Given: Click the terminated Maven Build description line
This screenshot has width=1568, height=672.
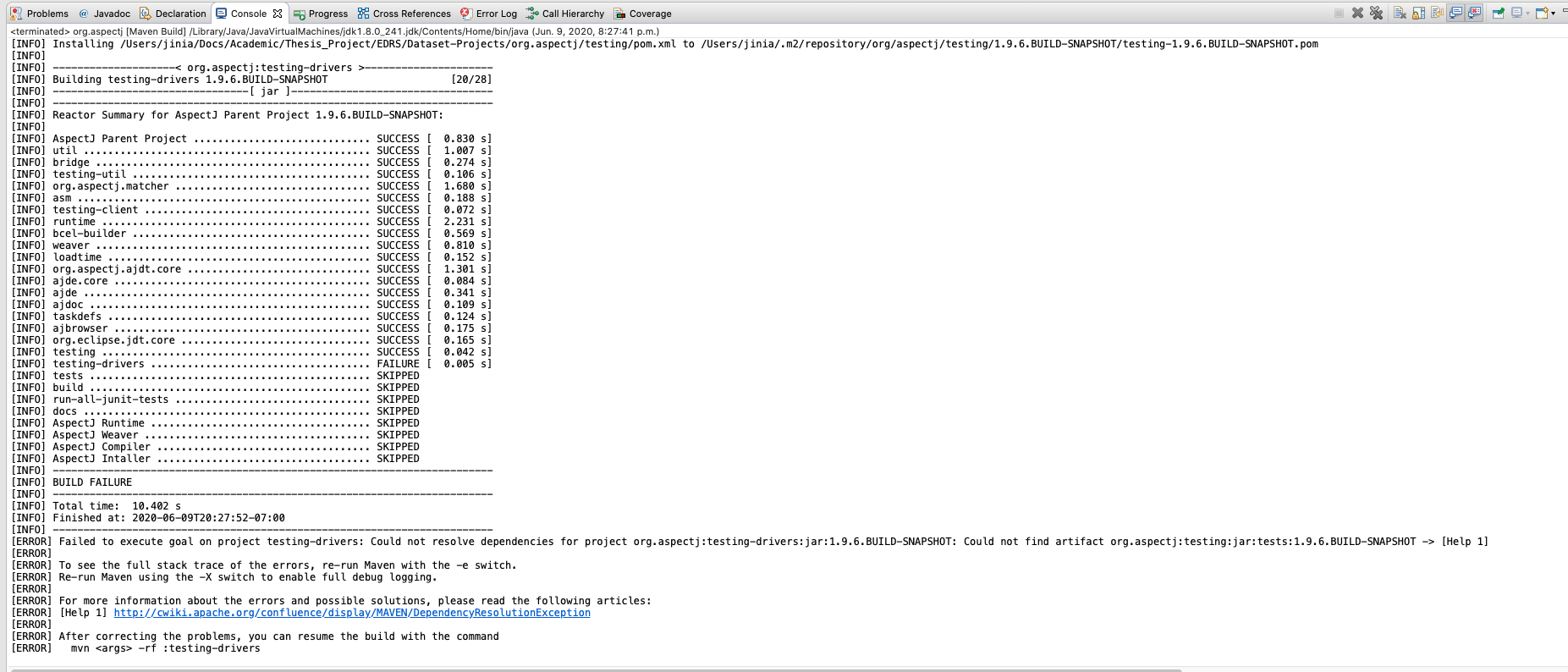Looking at the screenshot, I should pos(335,31).
